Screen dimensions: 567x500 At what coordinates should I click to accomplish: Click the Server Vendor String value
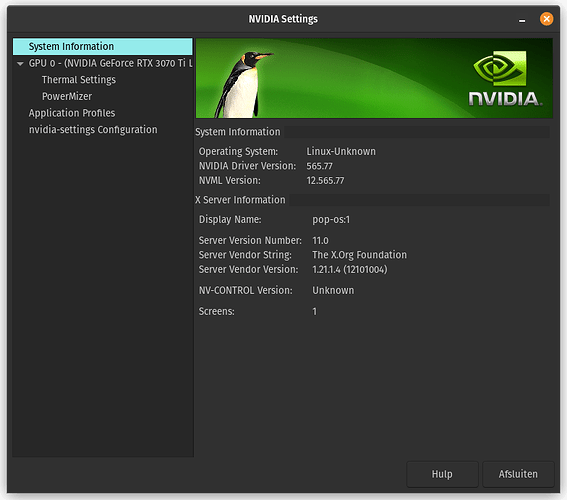(x=359, y=255)
